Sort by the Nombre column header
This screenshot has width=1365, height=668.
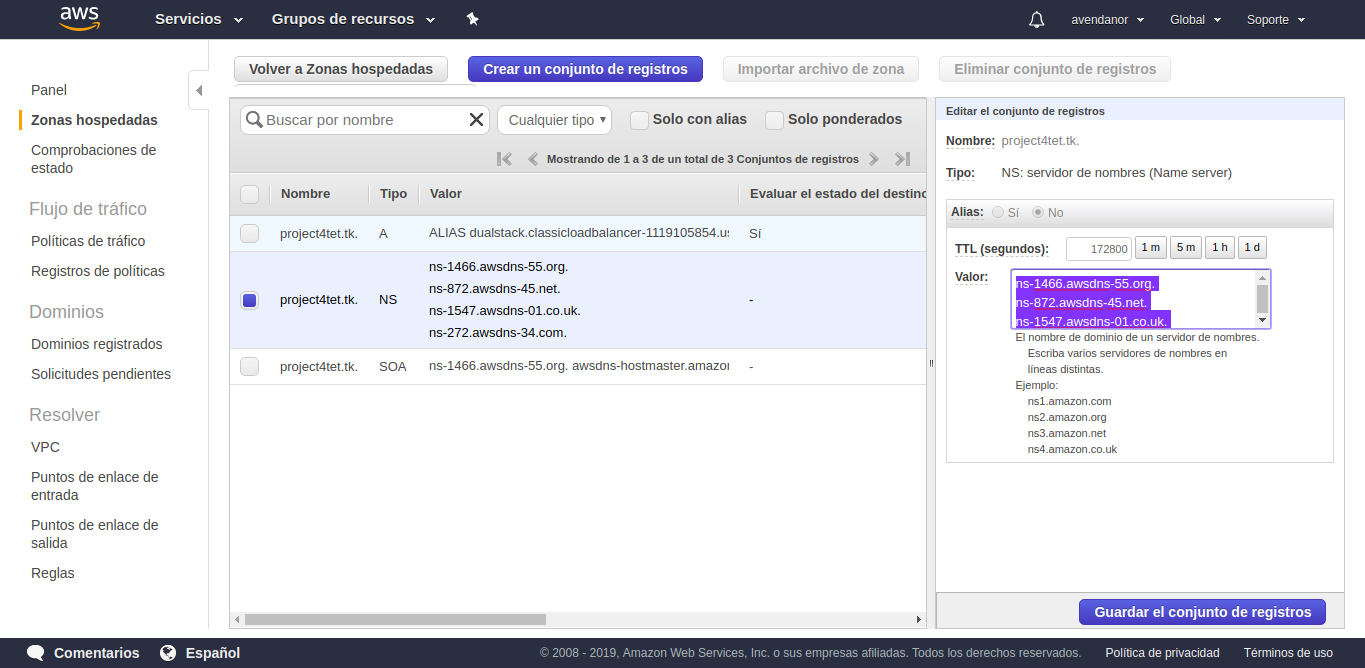(x=305, y=194)
